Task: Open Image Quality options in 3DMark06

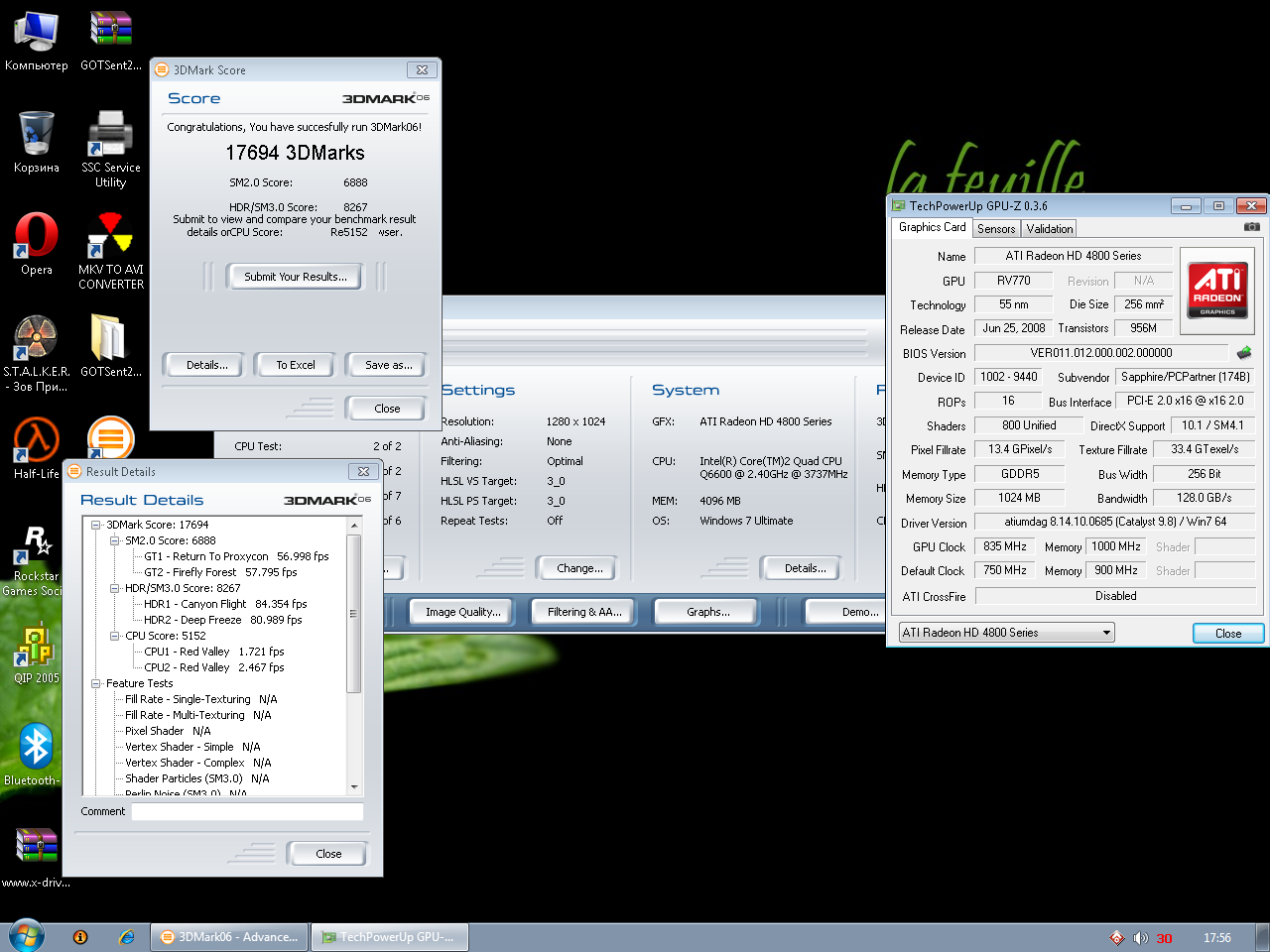Action: tap(463, 612)
